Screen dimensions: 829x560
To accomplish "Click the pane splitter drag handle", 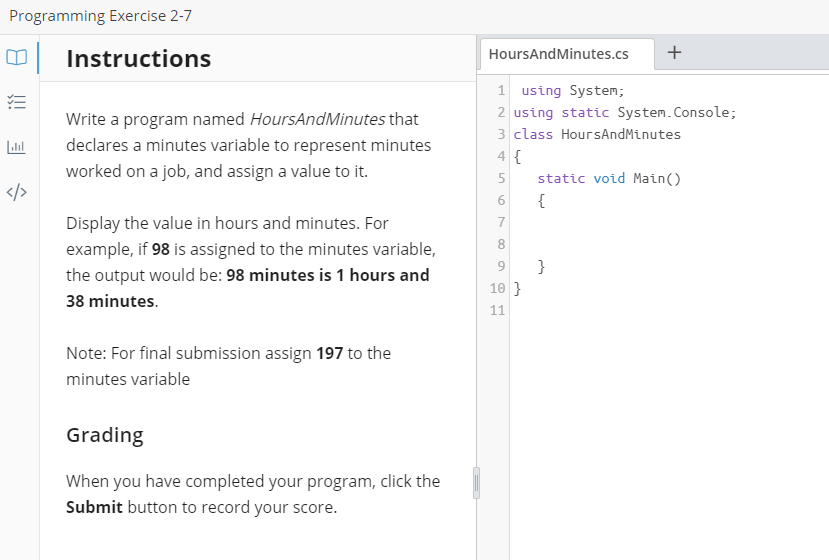I will point(476,483).
